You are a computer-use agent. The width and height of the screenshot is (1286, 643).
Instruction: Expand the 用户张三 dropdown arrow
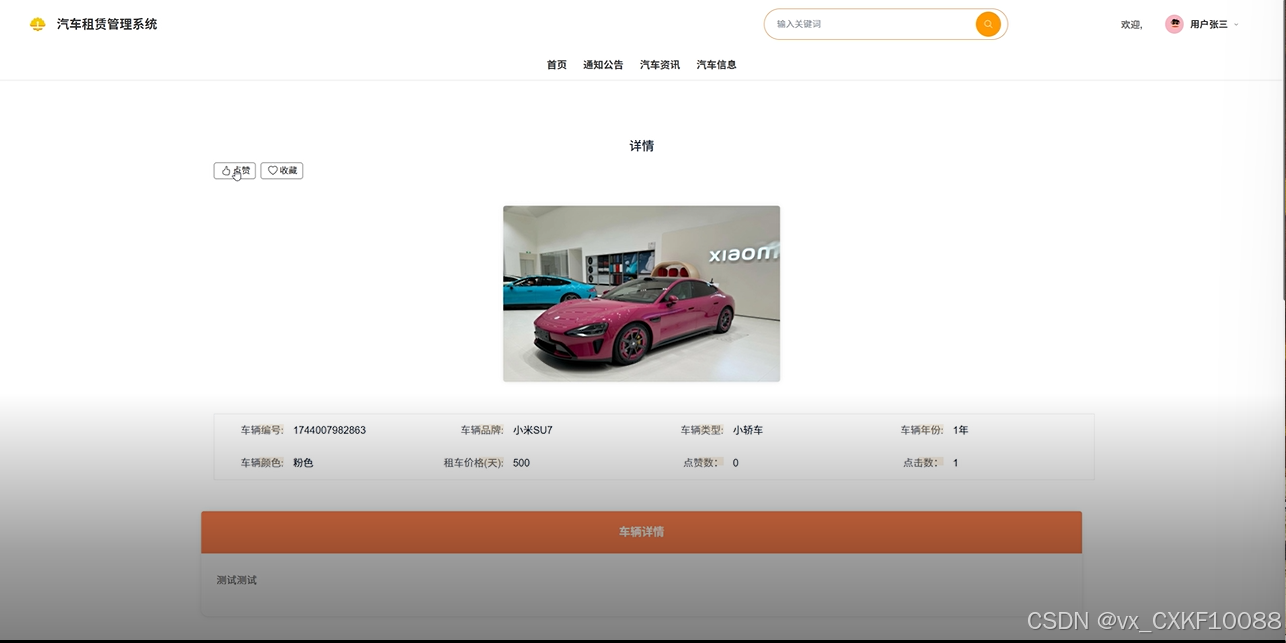point(1236,25)
